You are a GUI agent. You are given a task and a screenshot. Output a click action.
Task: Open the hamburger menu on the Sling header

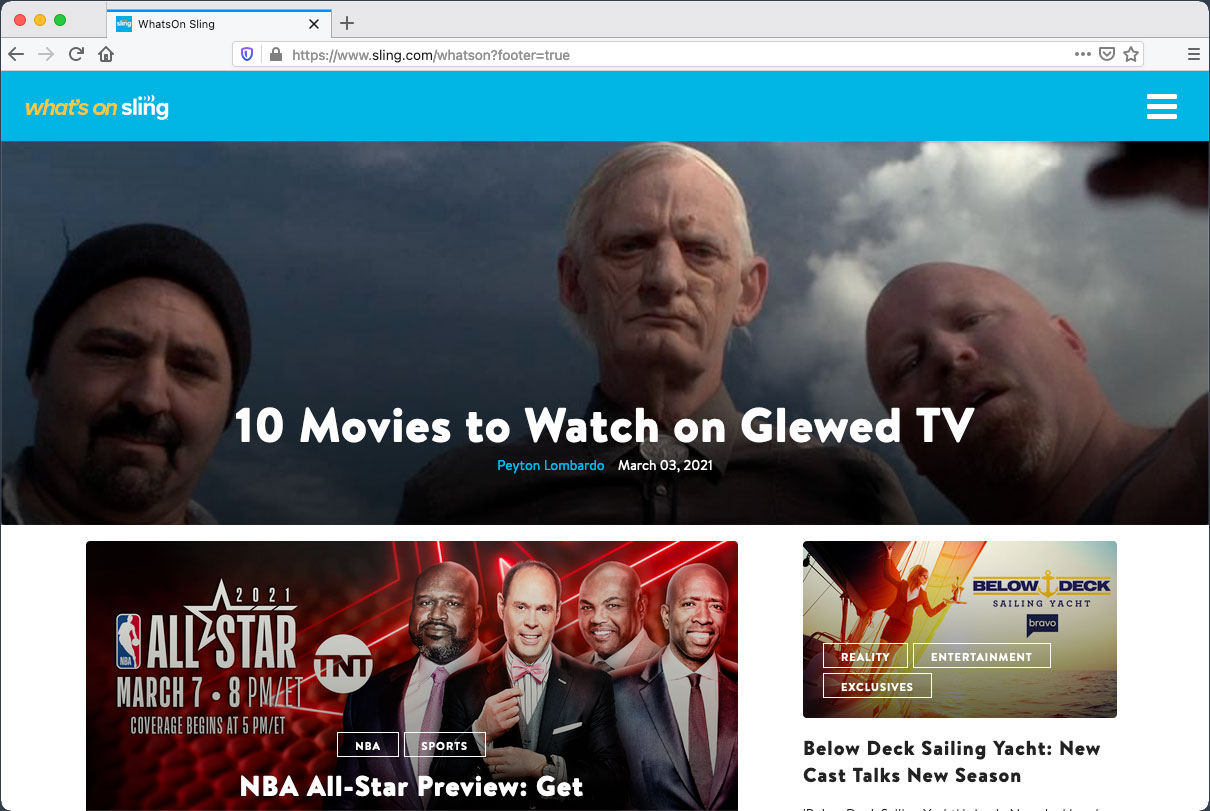tap(1161, 106)
